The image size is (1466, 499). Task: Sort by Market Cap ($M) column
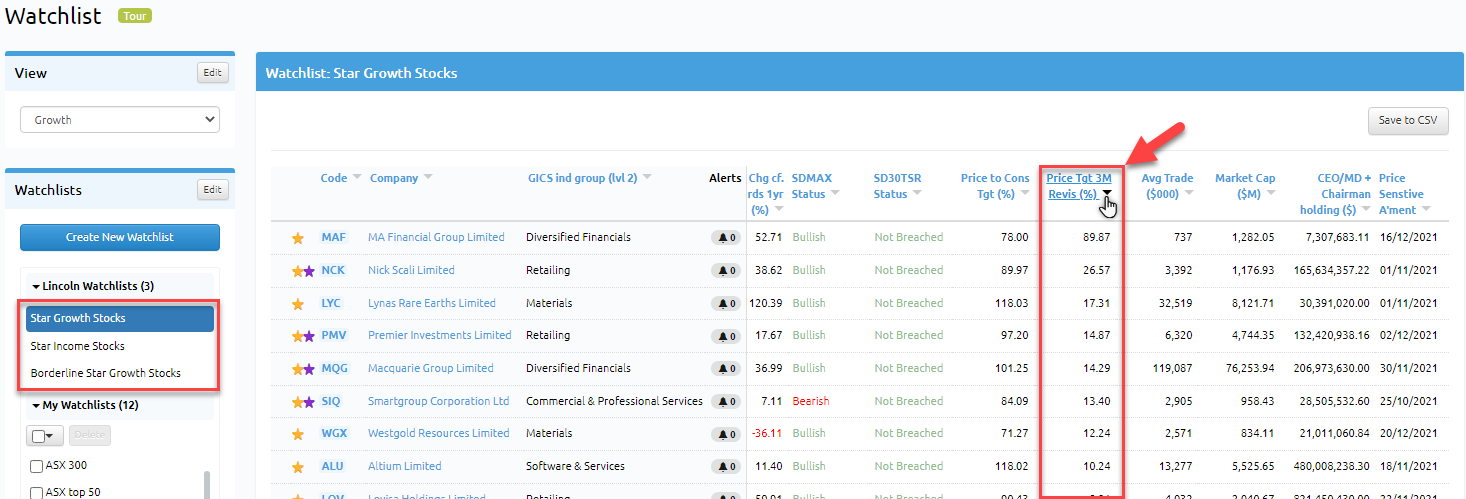tap(1246, 186)
